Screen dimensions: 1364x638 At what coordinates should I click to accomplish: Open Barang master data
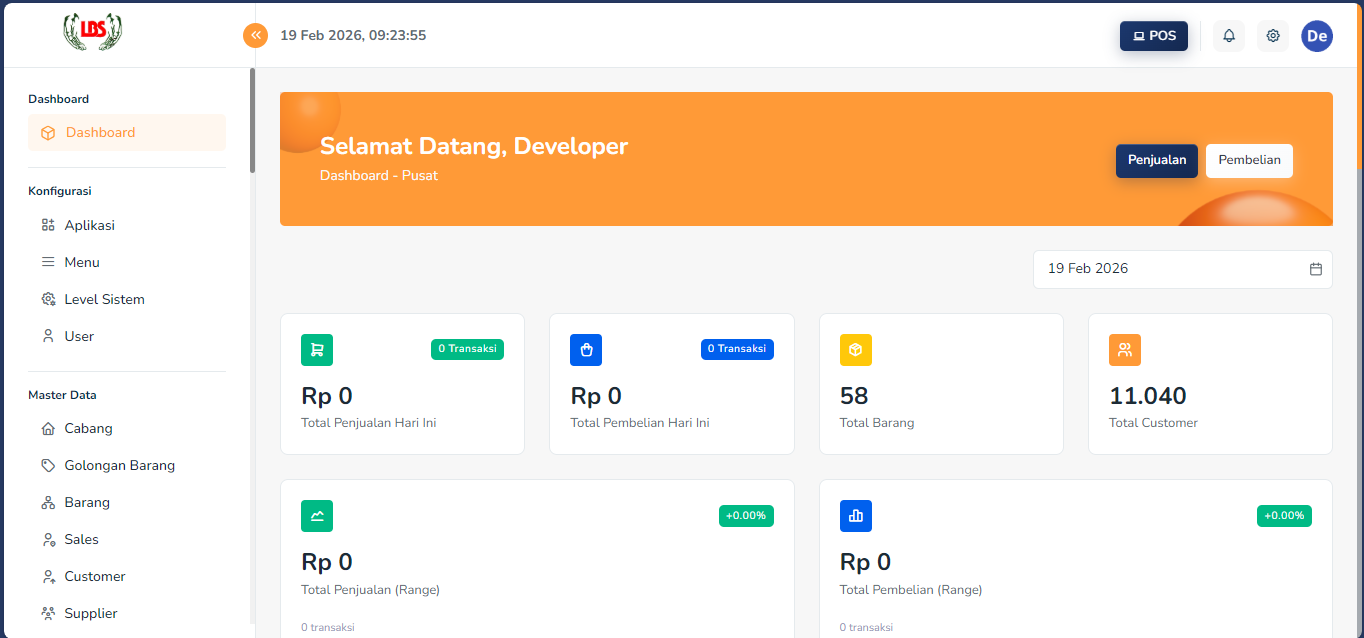click(127, 502)
